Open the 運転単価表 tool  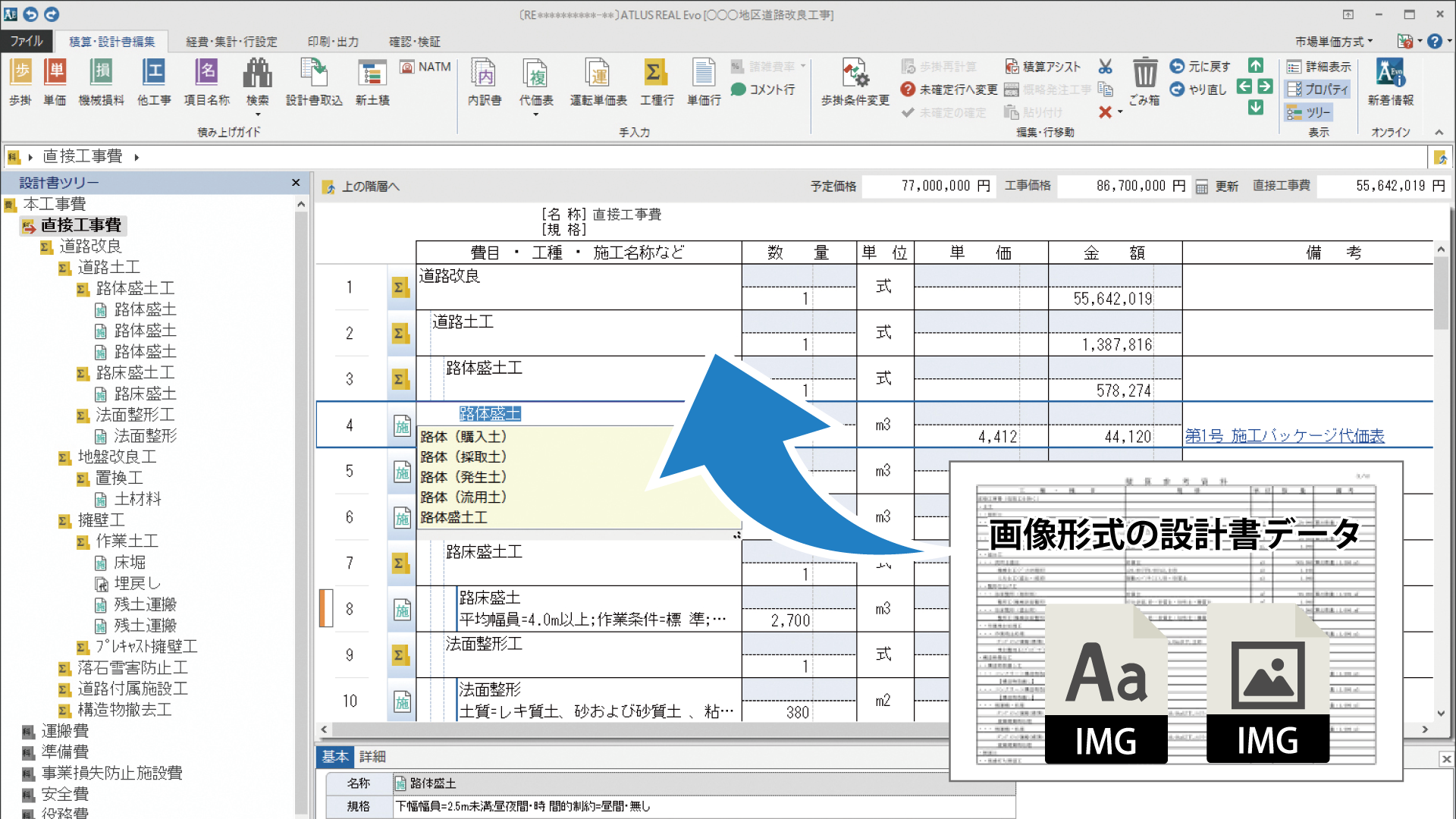[x=598, y=82]
